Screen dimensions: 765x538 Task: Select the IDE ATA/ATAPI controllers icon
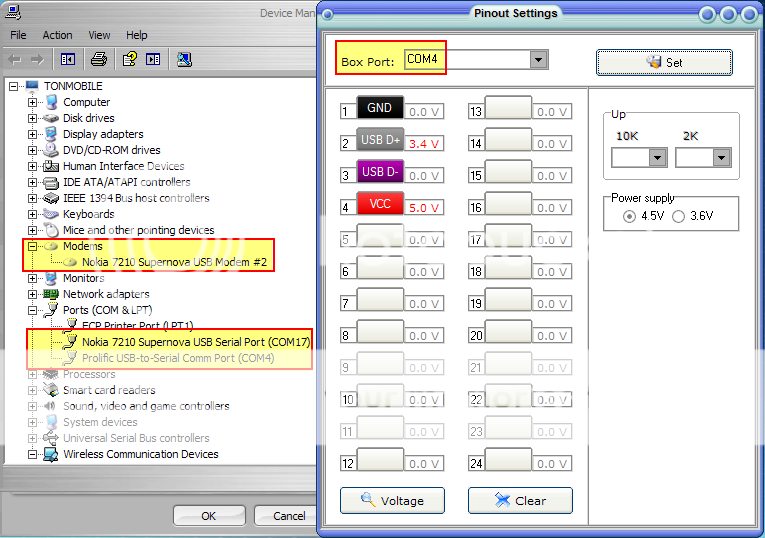[x=51, y=182]
